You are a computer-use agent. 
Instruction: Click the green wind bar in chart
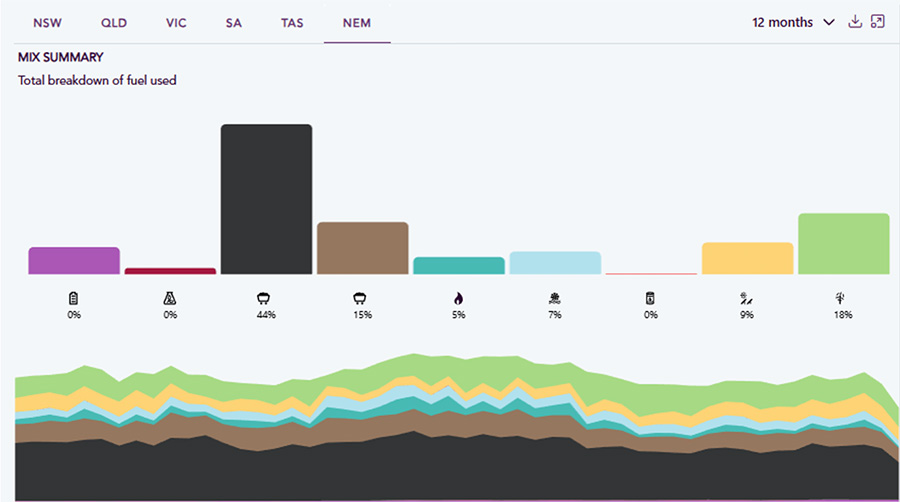click(843, 243)
